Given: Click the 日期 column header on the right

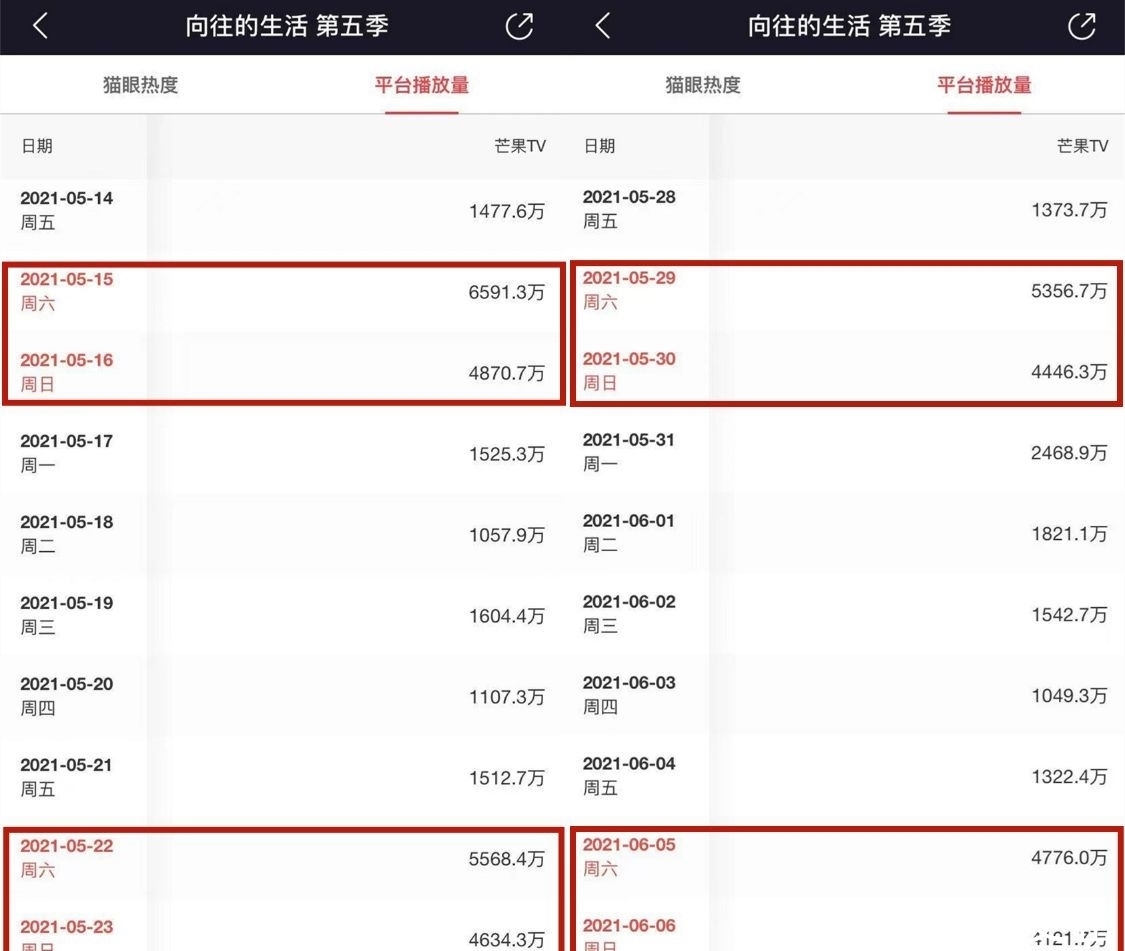Looking at the screenshot, I should point(600,145).
